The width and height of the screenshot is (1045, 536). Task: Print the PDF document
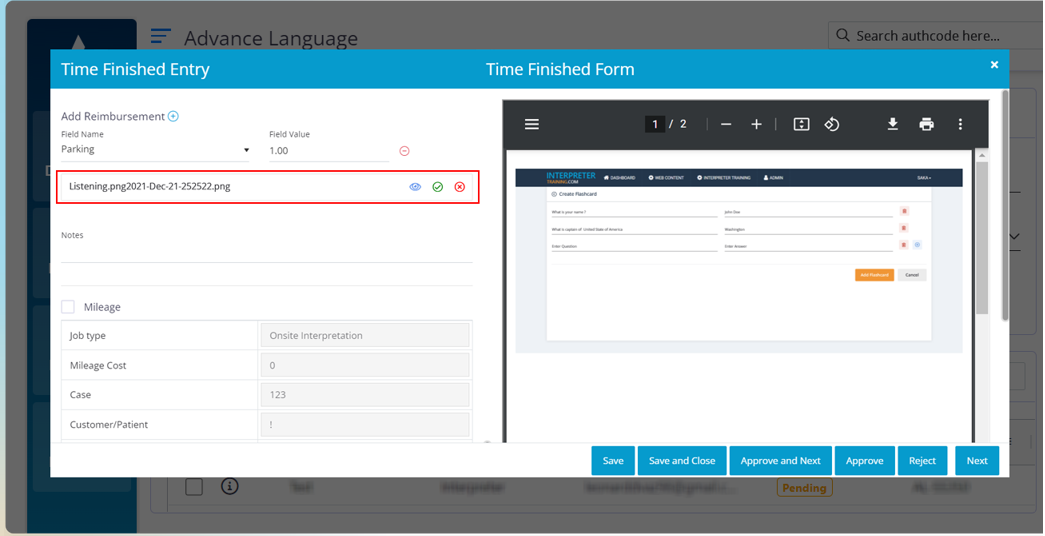[x=927, y=124]
